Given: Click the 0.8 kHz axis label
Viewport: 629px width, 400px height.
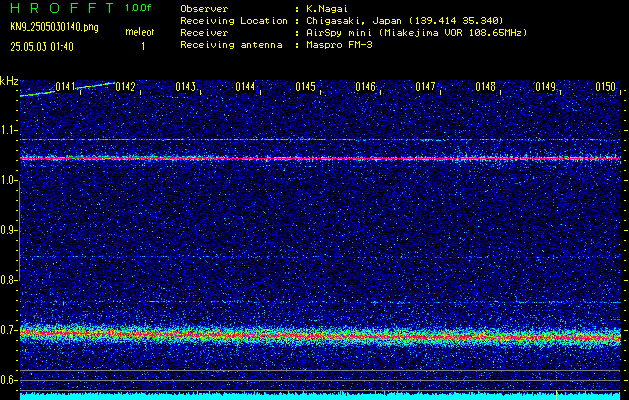Looking at the screenshot, I should (x=9, y=280).
